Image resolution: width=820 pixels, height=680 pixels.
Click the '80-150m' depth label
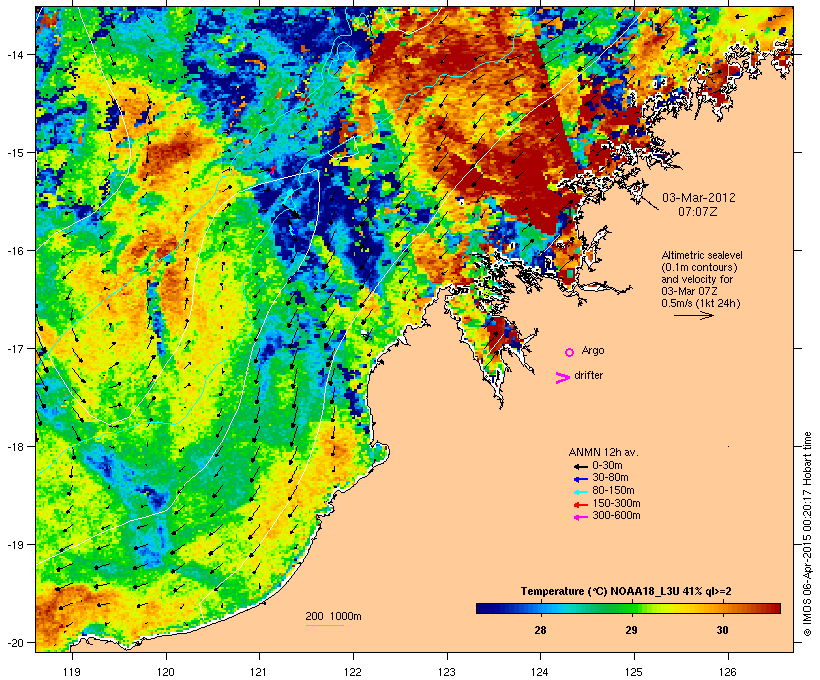pos(613,491)
